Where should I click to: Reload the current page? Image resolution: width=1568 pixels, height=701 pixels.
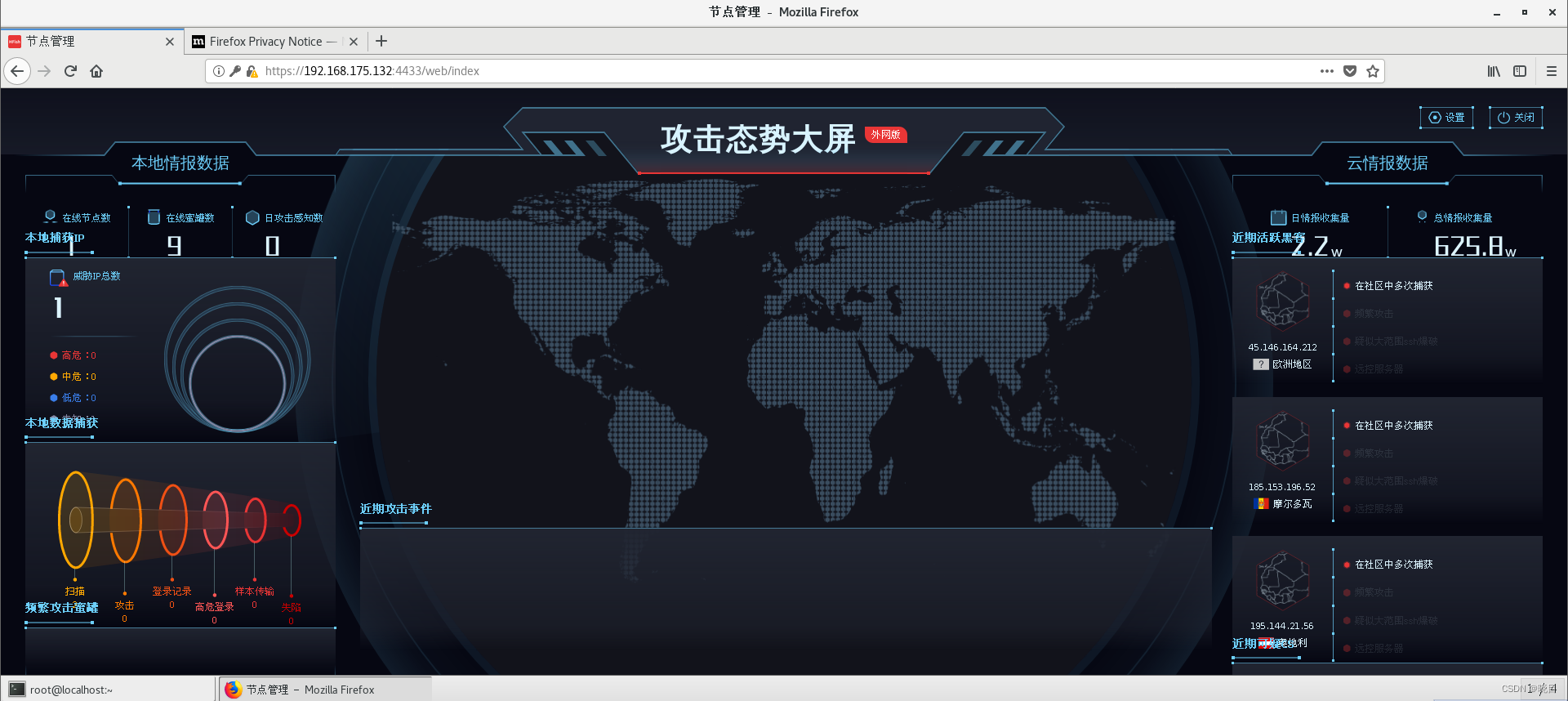click(70, 71)
